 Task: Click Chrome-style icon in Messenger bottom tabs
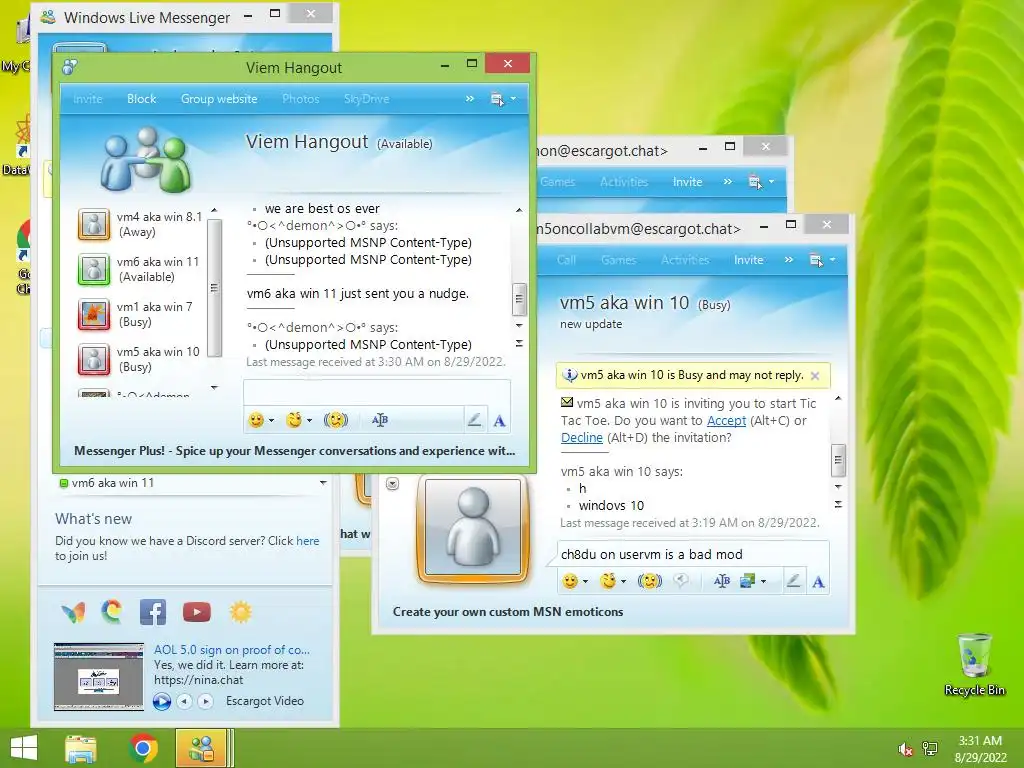coord(112,612)
